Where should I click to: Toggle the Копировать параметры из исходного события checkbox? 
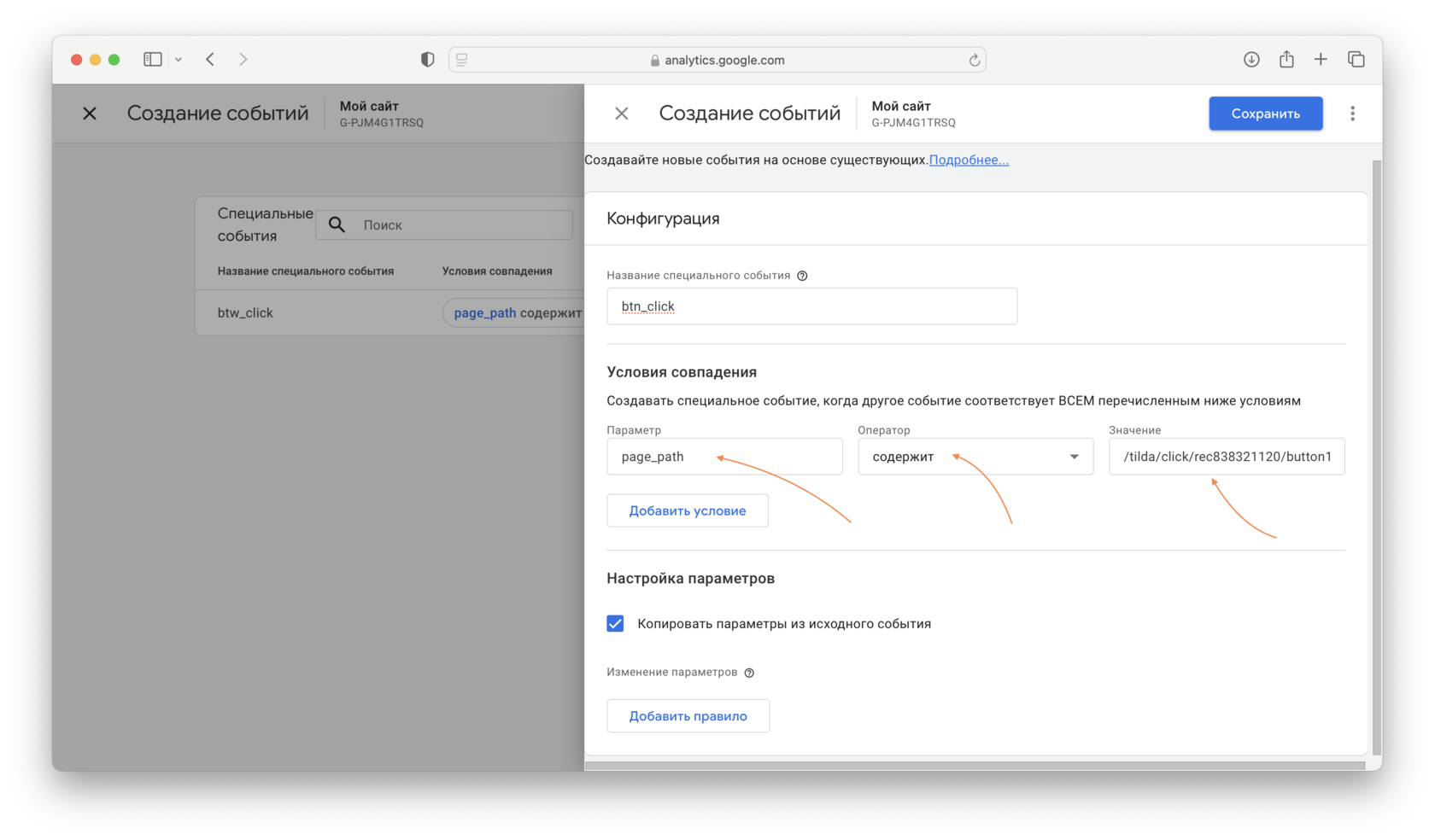[615, 624]
